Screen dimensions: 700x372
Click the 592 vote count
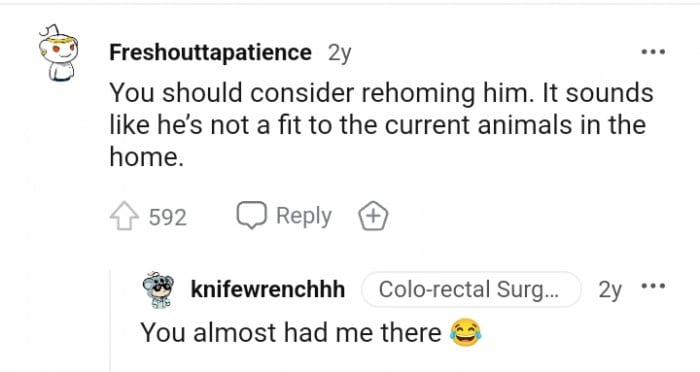coord(167,217)
